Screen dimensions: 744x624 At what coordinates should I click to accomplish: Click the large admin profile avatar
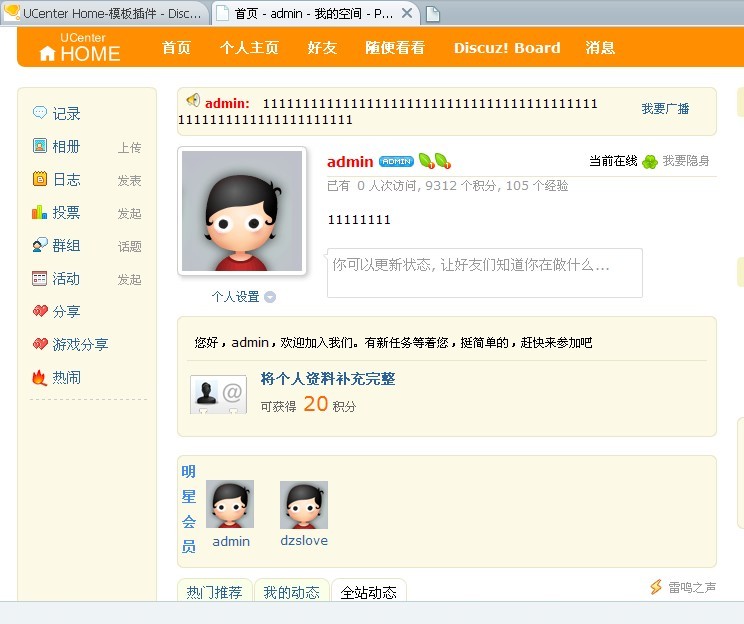click(x=242, y=211)
